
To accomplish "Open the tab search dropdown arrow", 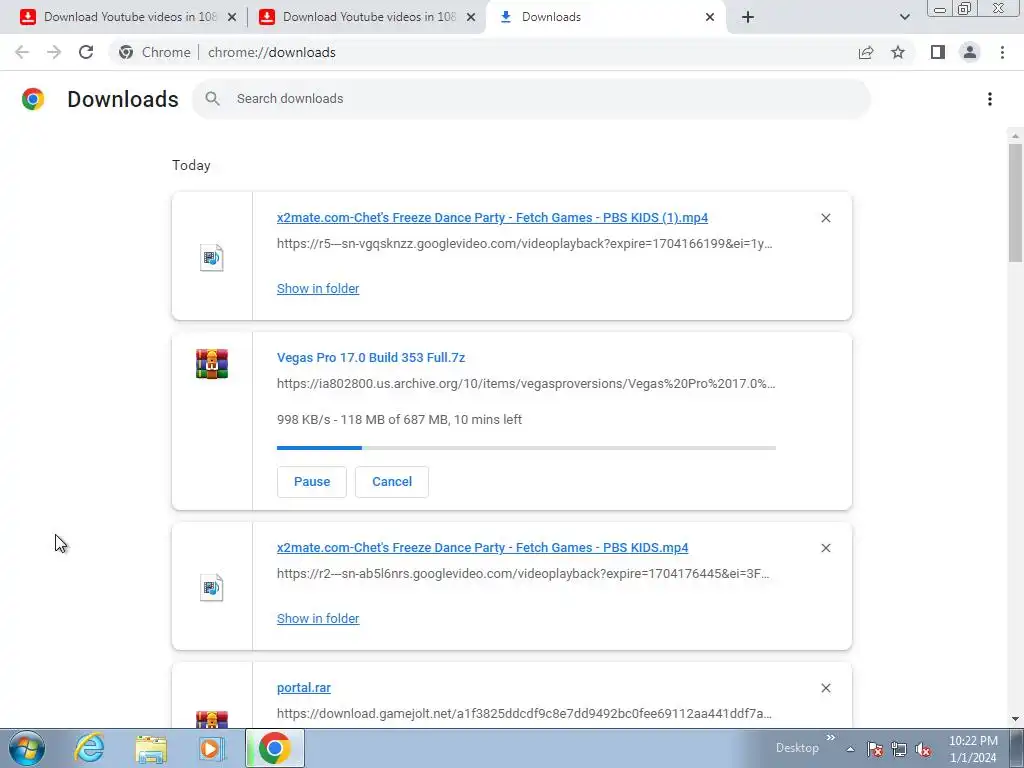I will pos(904,17).
